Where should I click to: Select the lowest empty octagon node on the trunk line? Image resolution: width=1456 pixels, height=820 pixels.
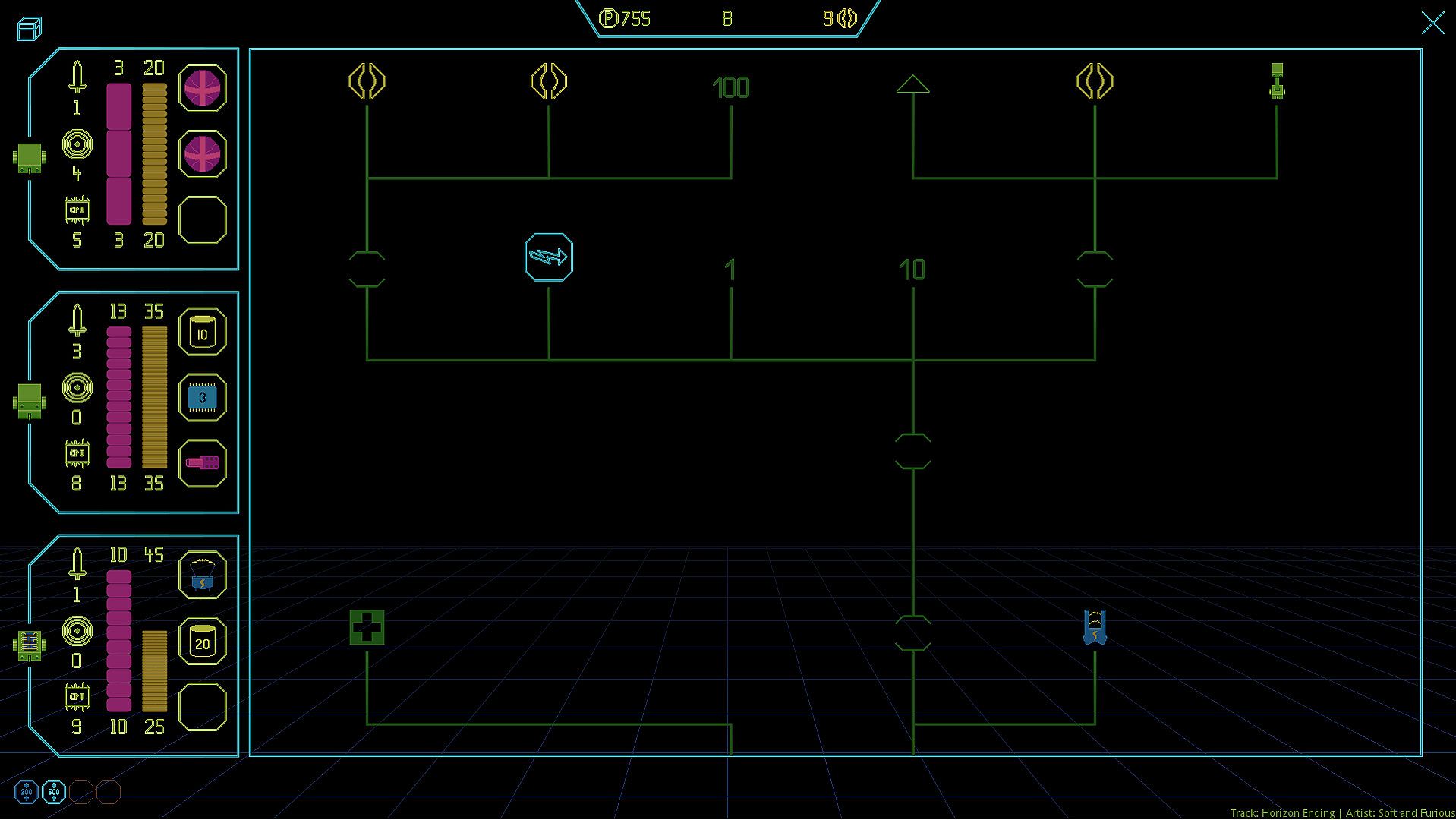912,634
